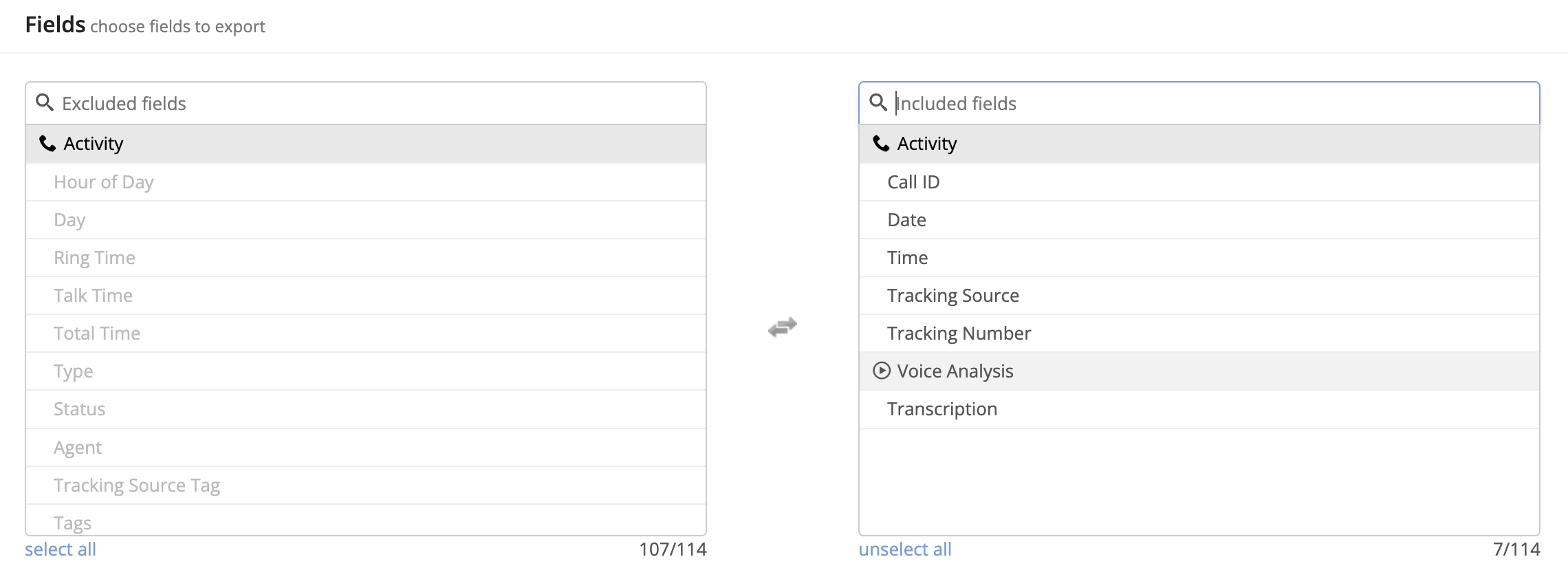1568x579 pixels.
Task: Click the Voice Analysis play circle icon
Action: point(881,371)
